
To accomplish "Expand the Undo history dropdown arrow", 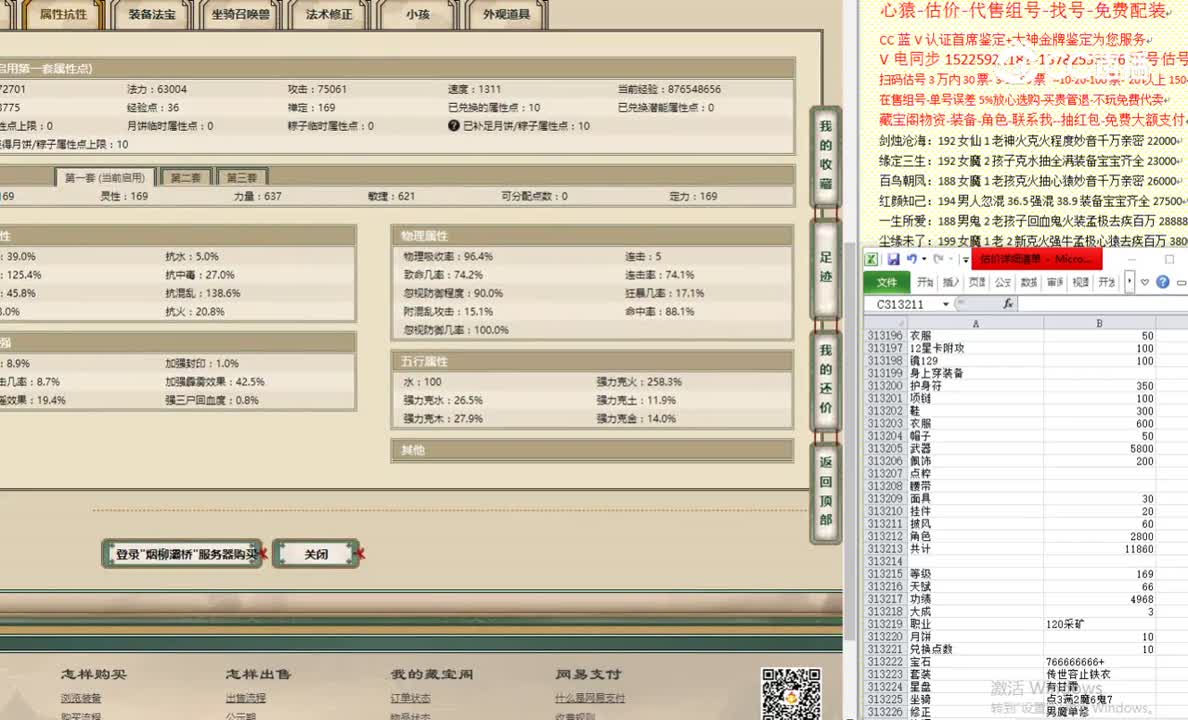I will [924, 258].
